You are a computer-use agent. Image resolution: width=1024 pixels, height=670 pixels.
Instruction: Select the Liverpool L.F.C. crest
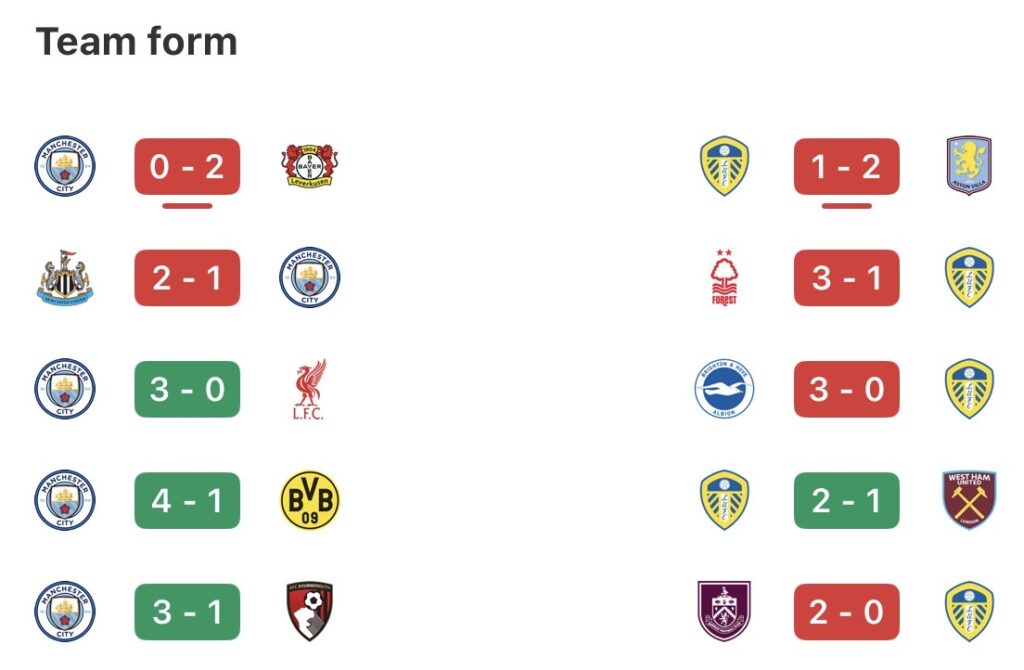pos(309,389)
